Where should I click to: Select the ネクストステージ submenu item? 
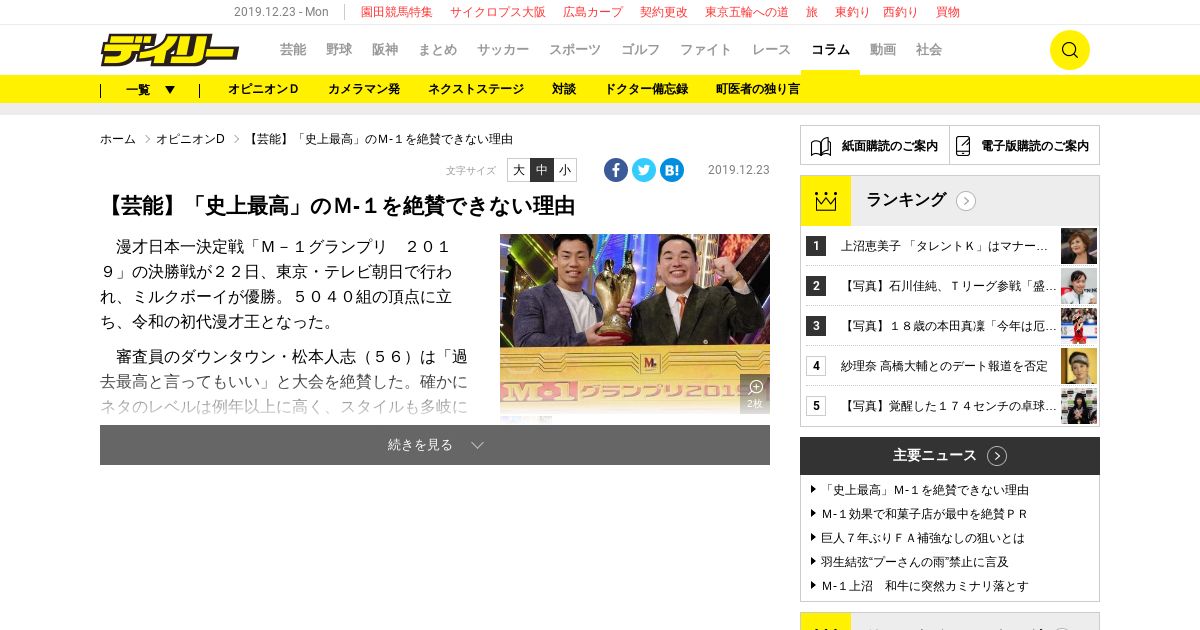click(476, 89)
